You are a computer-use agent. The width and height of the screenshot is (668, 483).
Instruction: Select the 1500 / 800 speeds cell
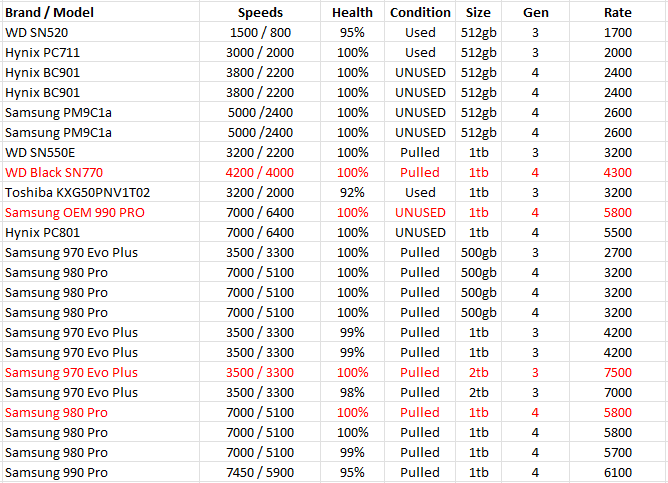pyautogui.click(x=260, y=32)
